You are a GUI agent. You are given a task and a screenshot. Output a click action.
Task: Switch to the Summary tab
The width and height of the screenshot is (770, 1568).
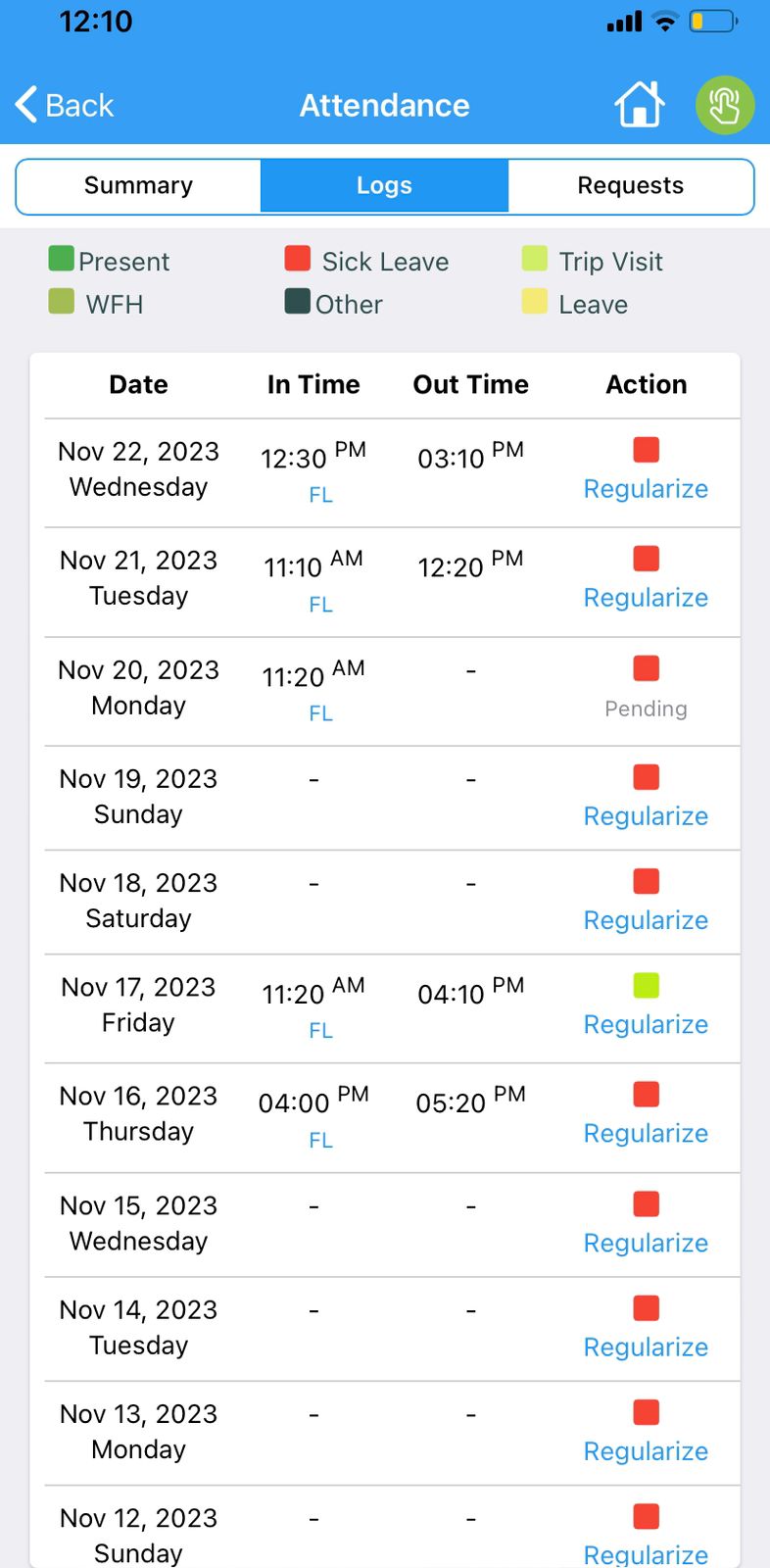click(x=138, y=186)
